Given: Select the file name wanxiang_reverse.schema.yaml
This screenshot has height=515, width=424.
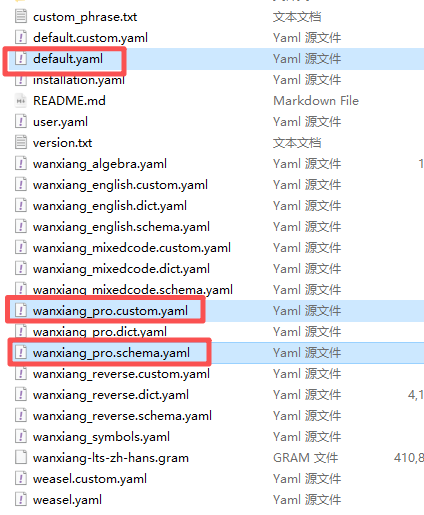Looking at the screenshot, I should [x=122, y=416].
